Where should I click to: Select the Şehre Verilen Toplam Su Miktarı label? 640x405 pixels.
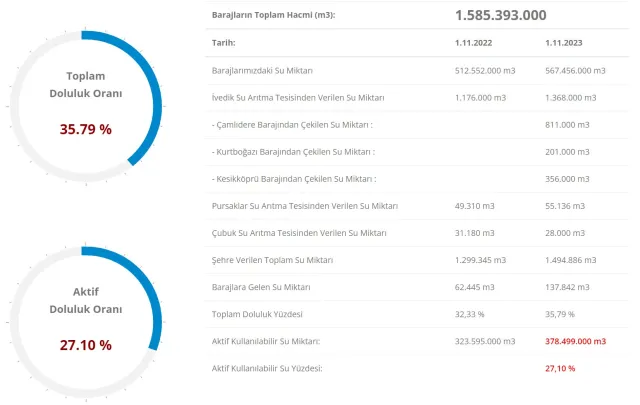(273, 260)
